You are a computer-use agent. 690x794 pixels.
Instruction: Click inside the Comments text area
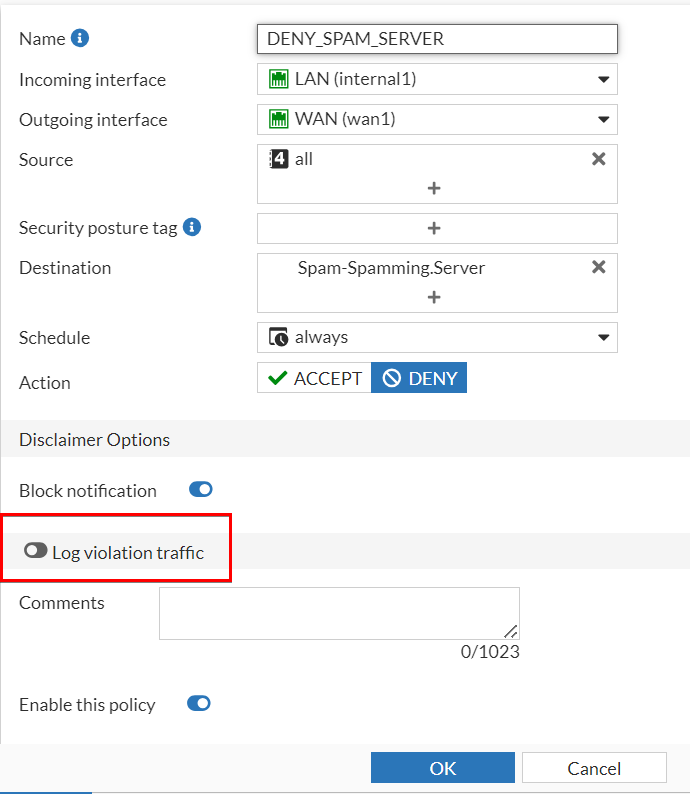coord(338,612)
